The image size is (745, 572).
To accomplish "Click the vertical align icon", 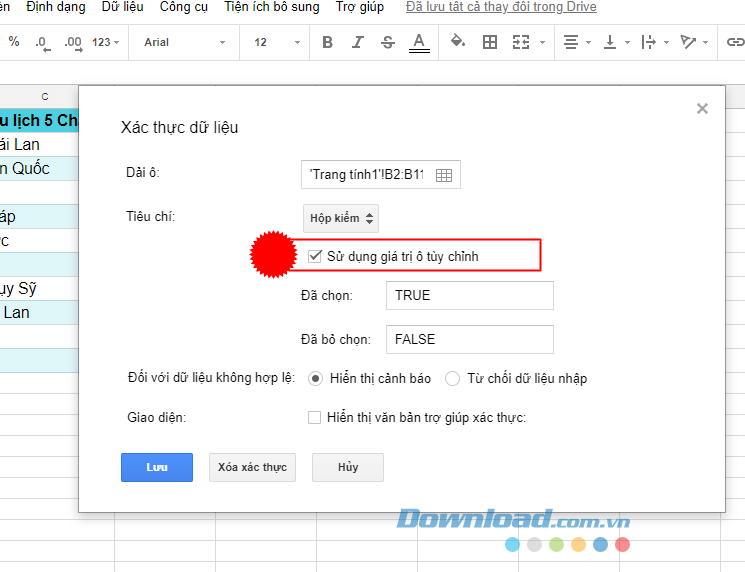I will [x=610, y=42].
